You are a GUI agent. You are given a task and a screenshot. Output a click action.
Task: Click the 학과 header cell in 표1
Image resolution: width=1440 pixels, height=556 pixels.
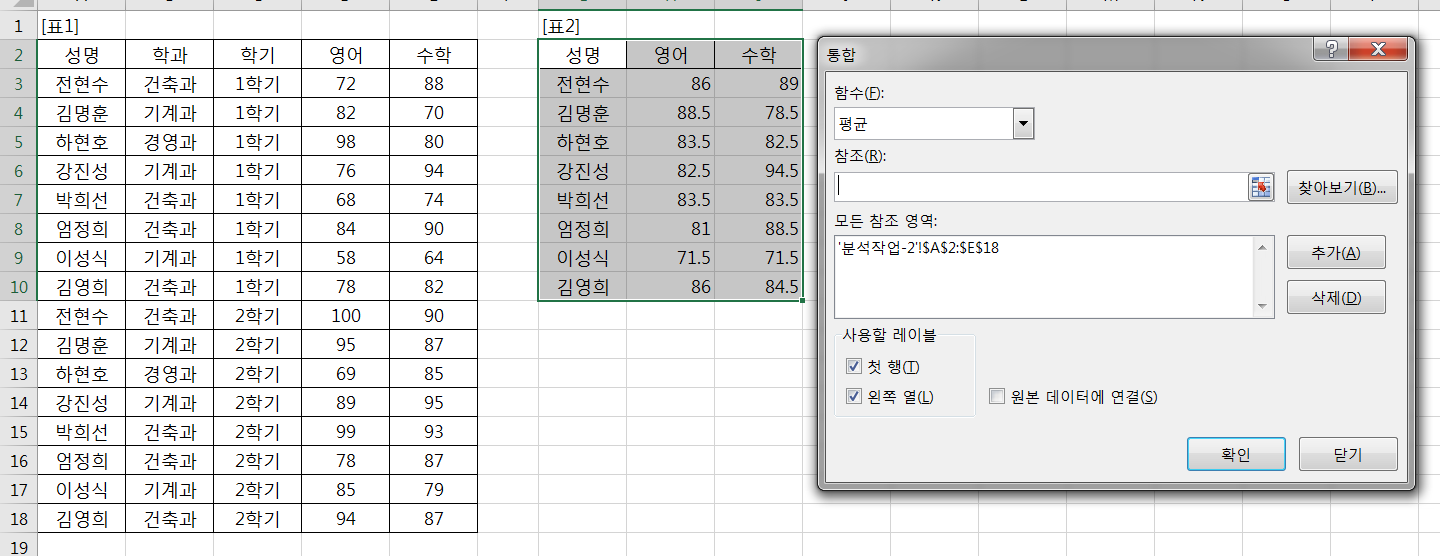(x=169, y=55)
